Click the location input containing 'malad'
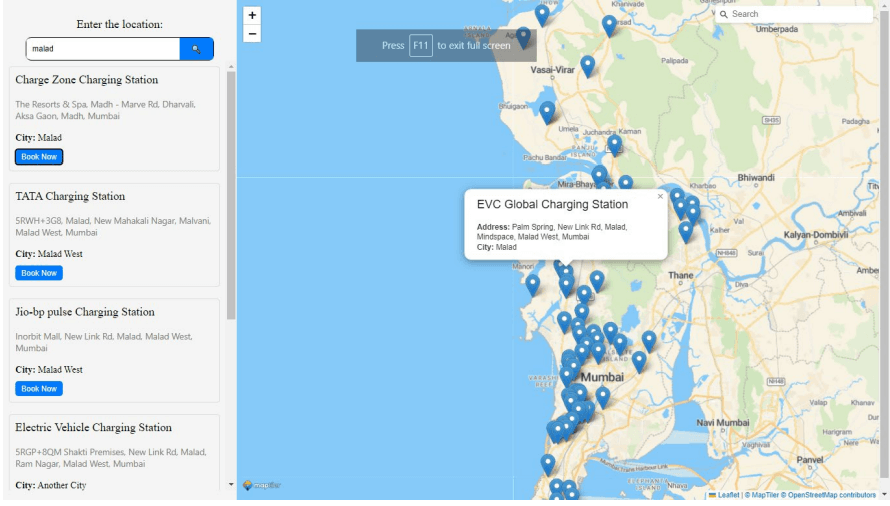This screenshot has width=890, height=506. (103, 49)
